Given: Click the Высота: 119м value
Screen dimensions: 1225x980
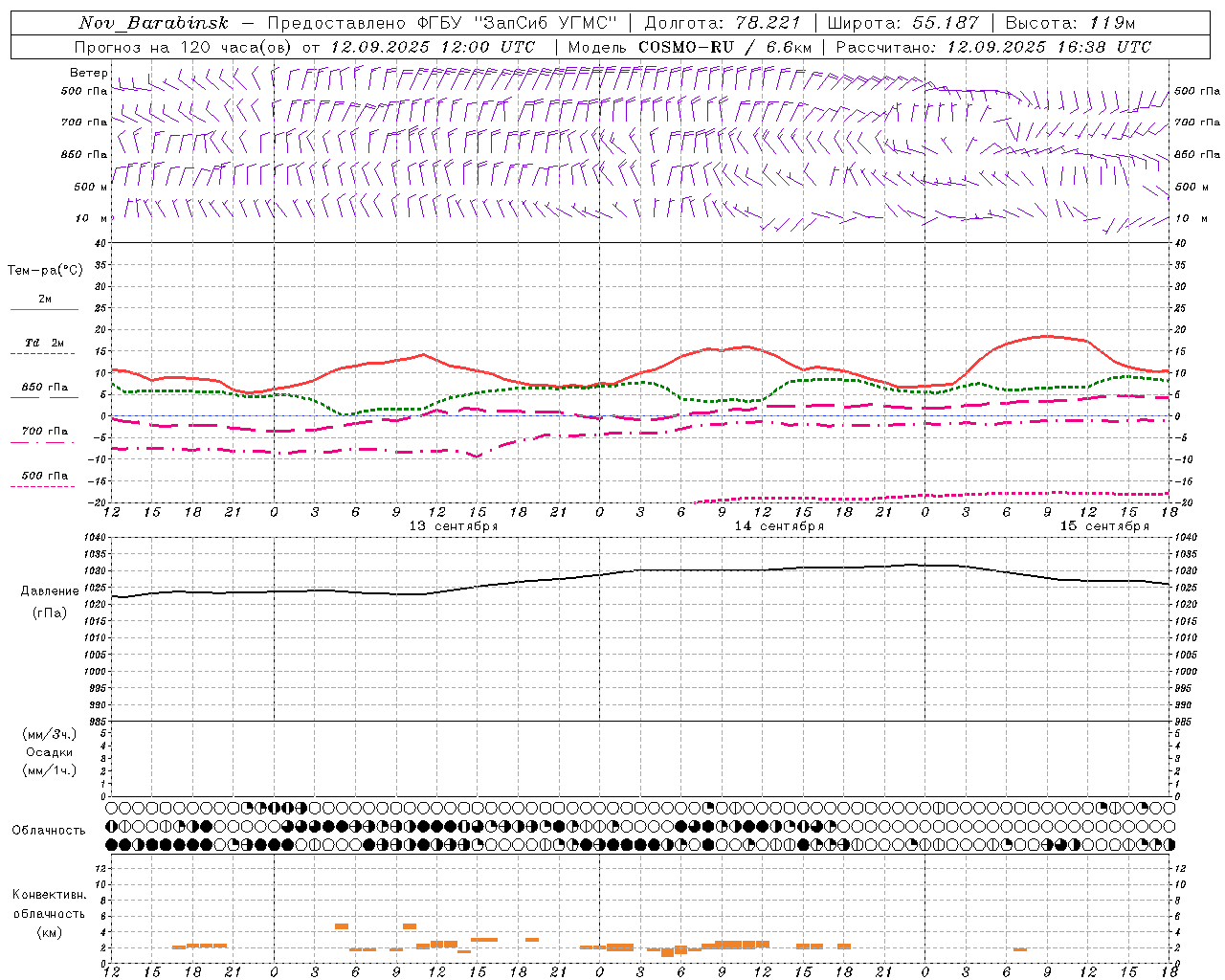Looking at the screenshot, I should [x=1071, y=23].
